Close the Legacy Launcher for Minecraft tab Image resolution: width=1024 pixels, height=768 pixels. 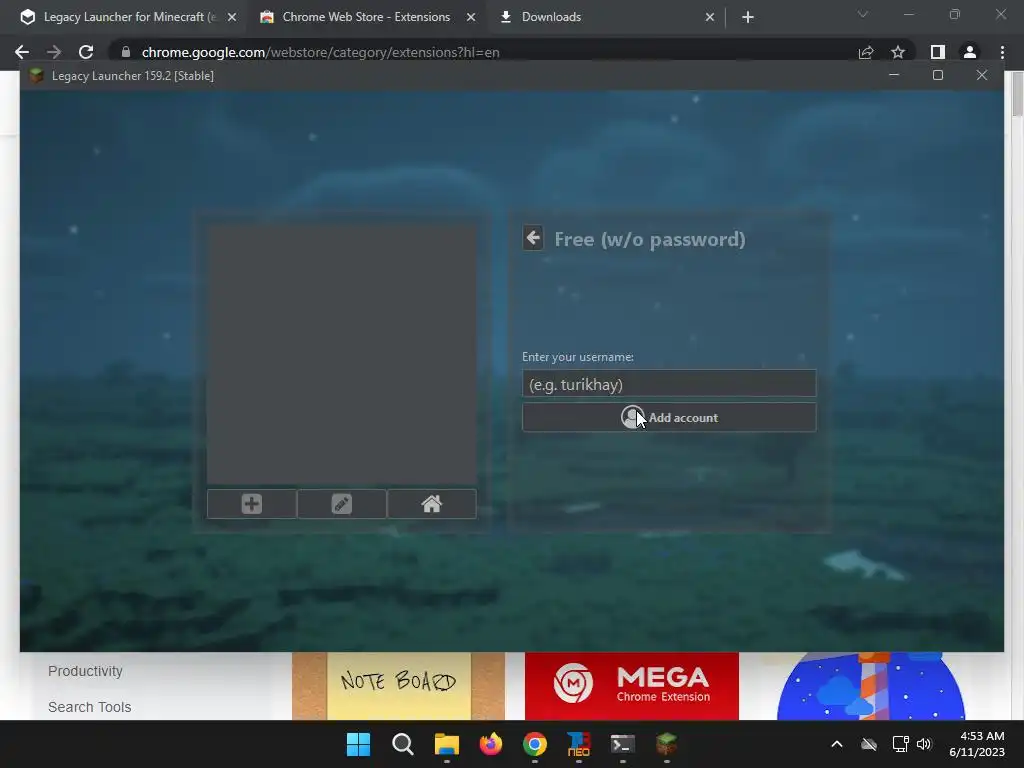click(232, 17)
